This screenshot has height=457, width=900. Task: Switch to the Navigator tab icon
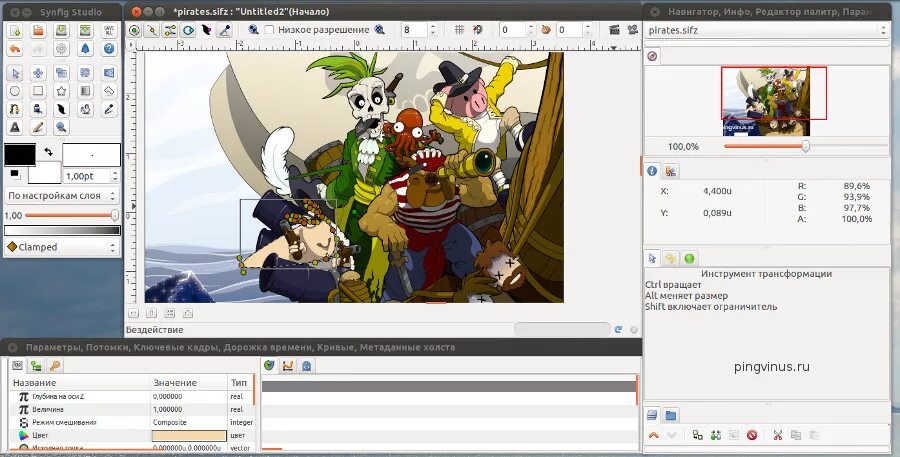point(652,56)
